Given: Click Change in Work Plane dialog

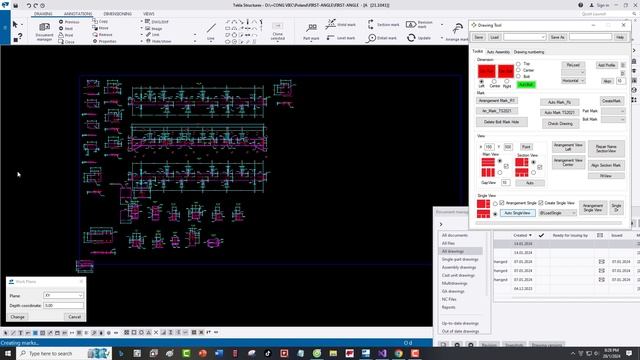Looking at the screenshot, I should (x=18, y=317).
